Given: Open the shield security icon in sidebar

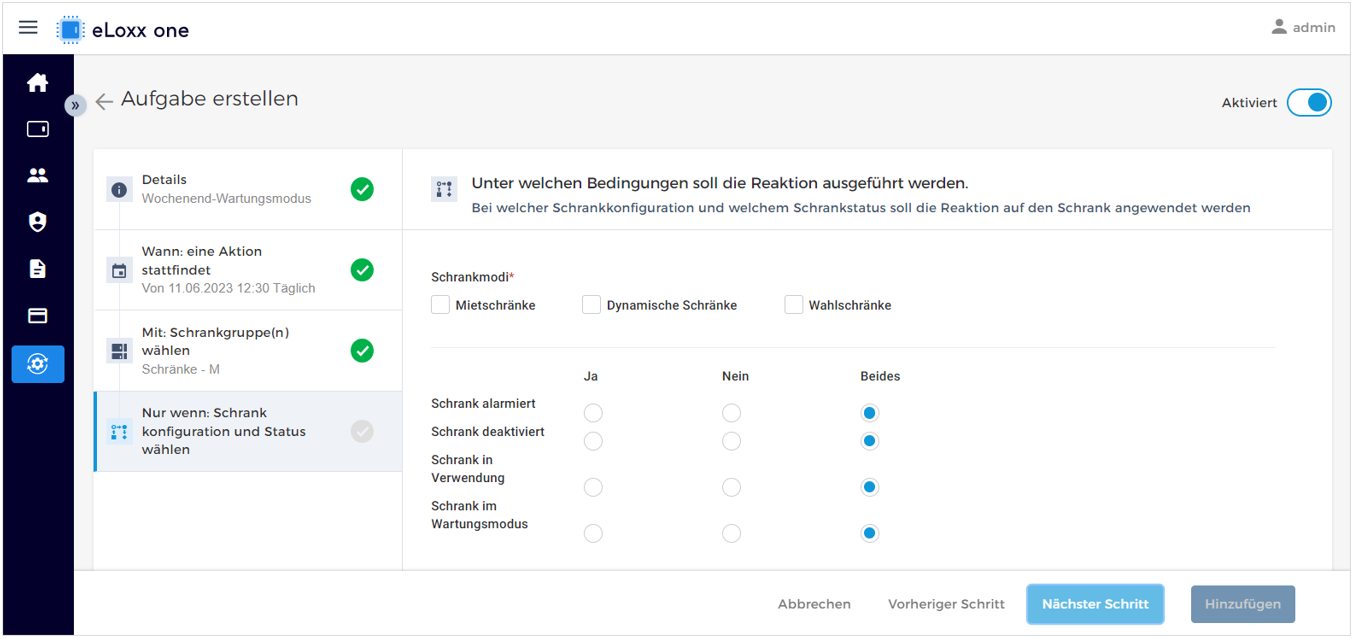Looking at the screenshot, I should click(x=38, y=222).
